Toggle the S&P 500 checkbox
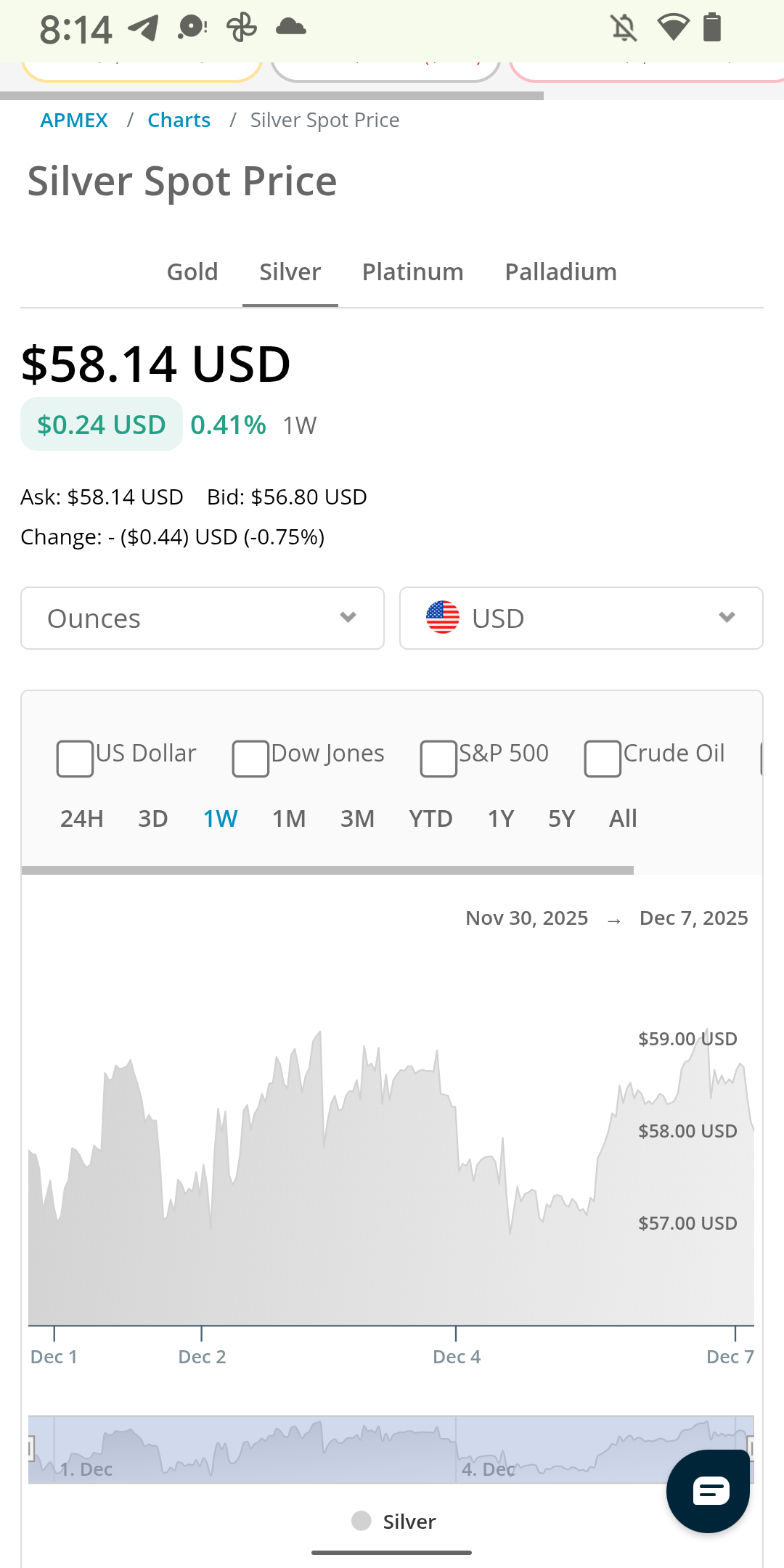 click(438, 759)
